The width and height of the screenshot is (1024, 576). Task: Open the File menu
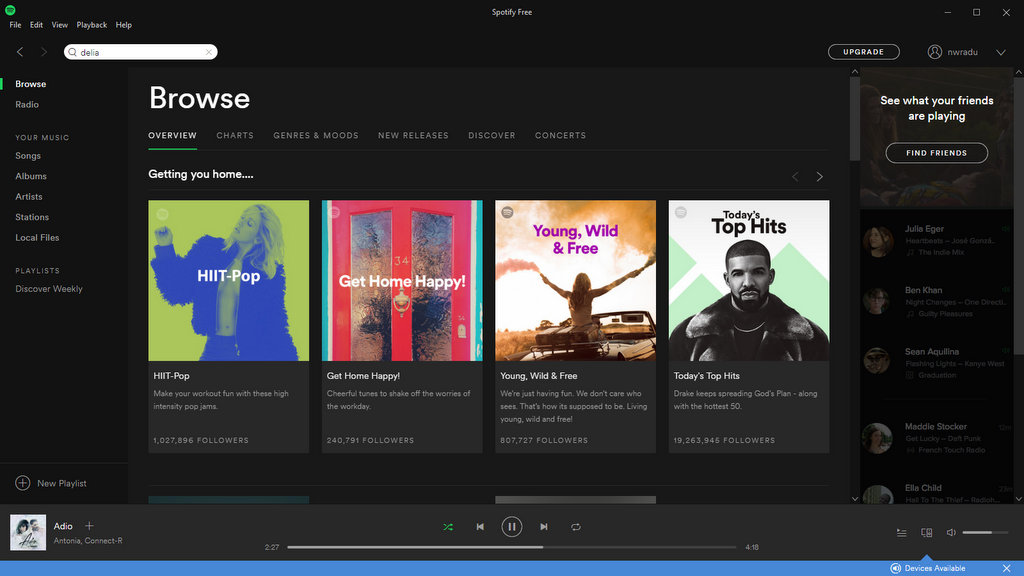15,25
